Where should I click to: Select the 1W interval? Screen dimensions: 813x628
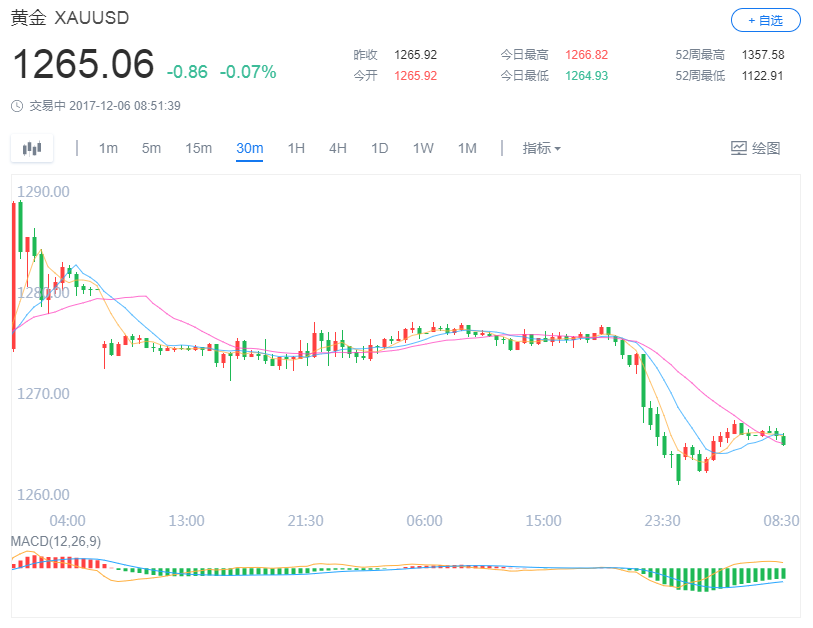tap(422, 147)
